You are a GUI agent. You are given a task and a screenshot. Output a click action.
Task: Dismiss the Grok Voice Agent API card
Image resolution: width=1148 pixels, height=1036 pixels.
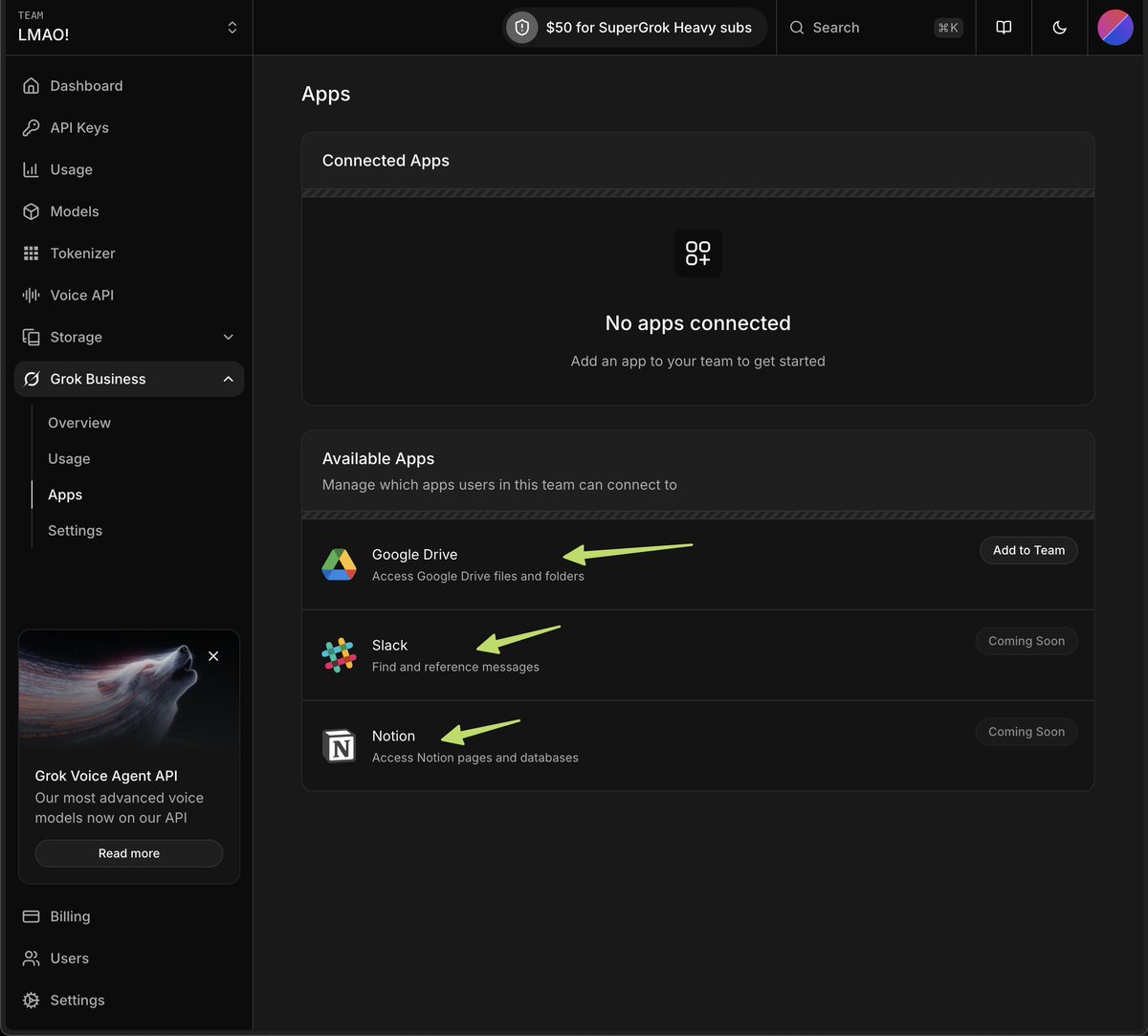[x=213, y=656]
